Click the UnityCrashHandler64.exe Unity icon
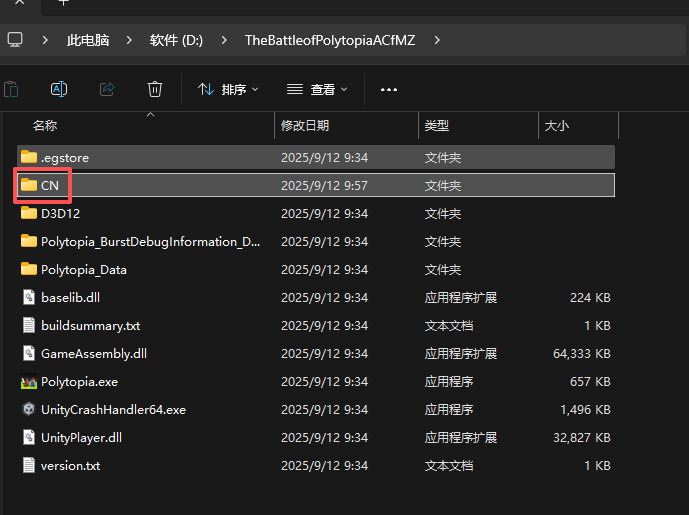 [29, 409]
